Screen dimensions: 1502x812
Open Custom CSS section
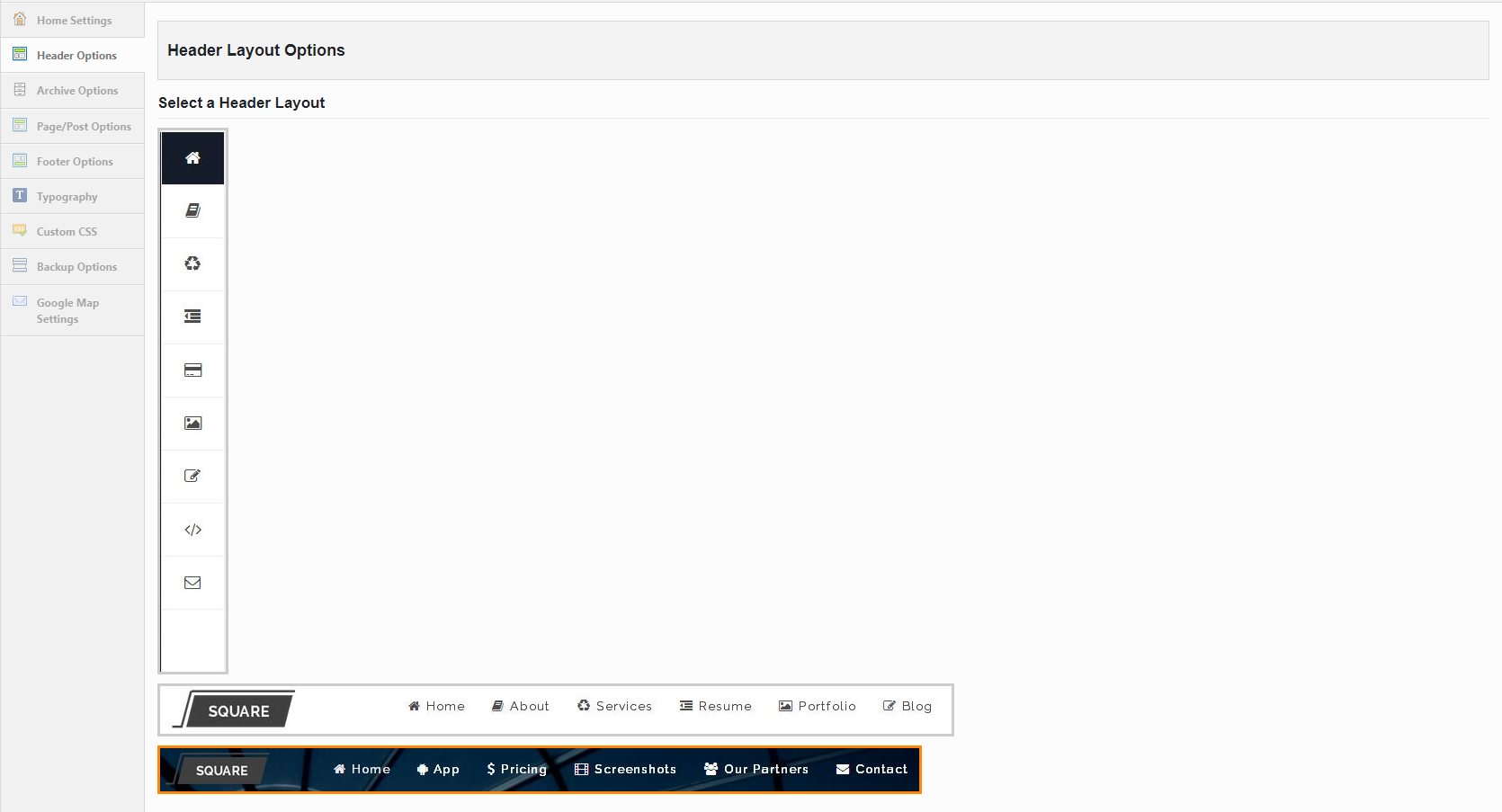72,231
